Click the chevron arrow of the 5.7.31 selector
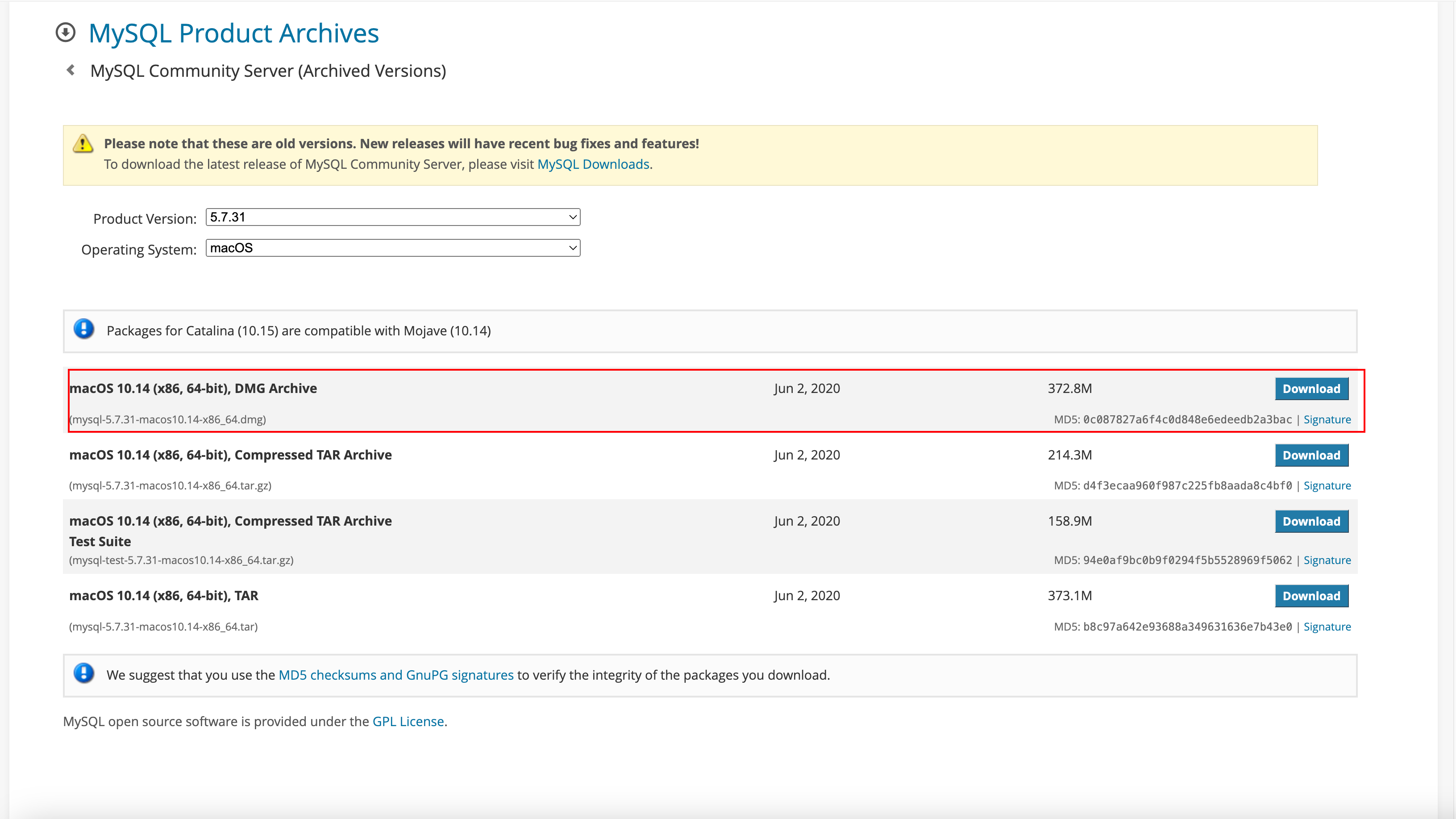The height and width of the screenshot is (819, 1456). pyautogui.click(x=573, y=217)
